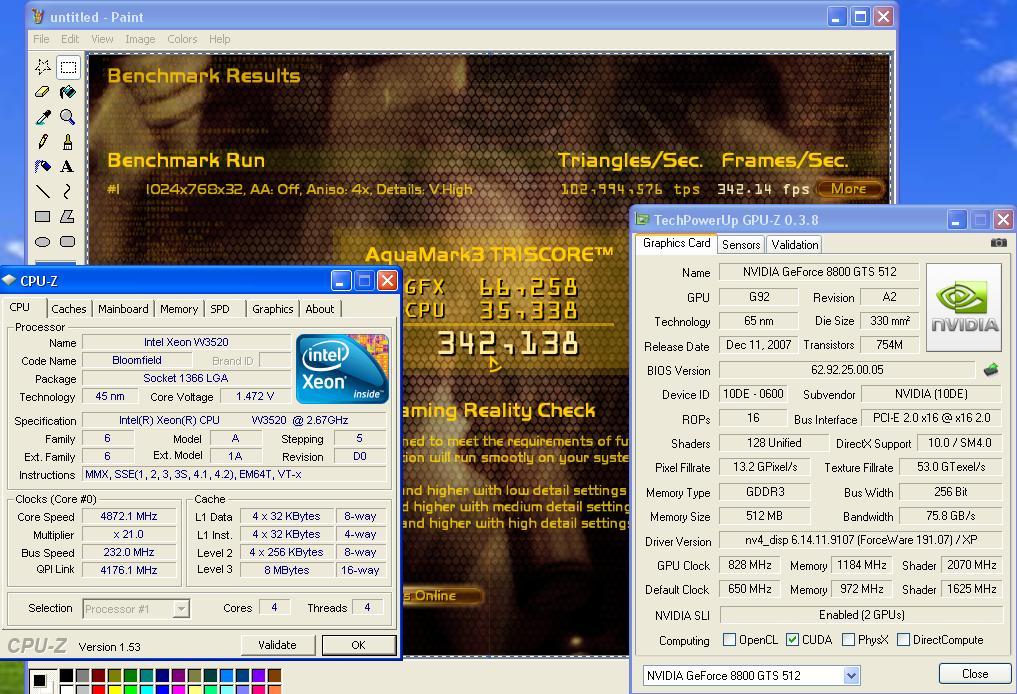1017x694 pixels.
Task: Click the CPU-Z title bar icon
Action: coord(9,280)
